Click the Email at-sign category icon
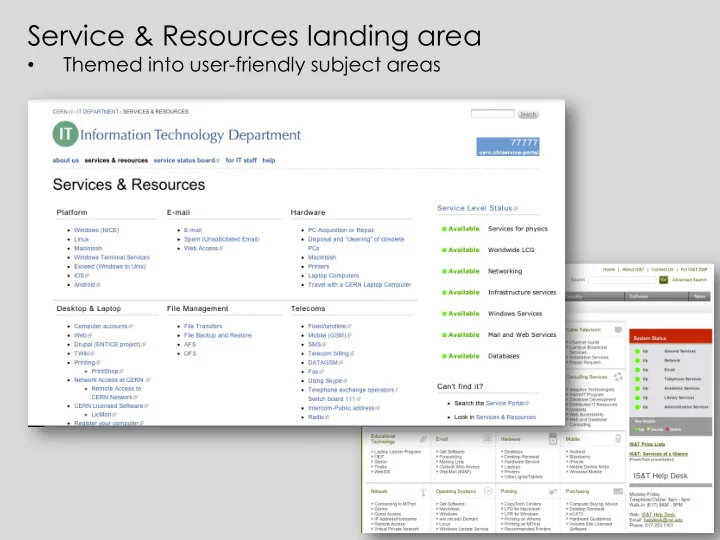 488,439
